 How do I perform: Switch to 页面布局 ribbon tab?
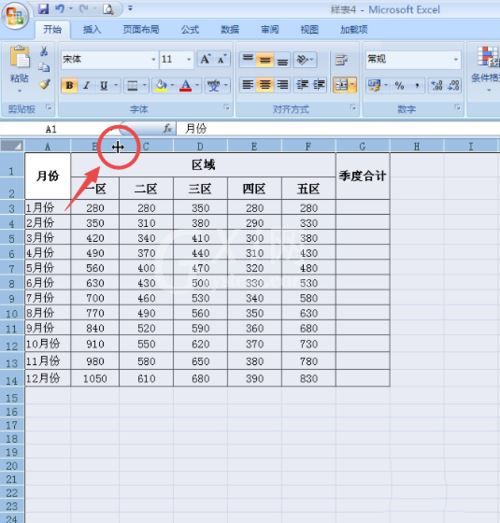(x=141, y=30)
